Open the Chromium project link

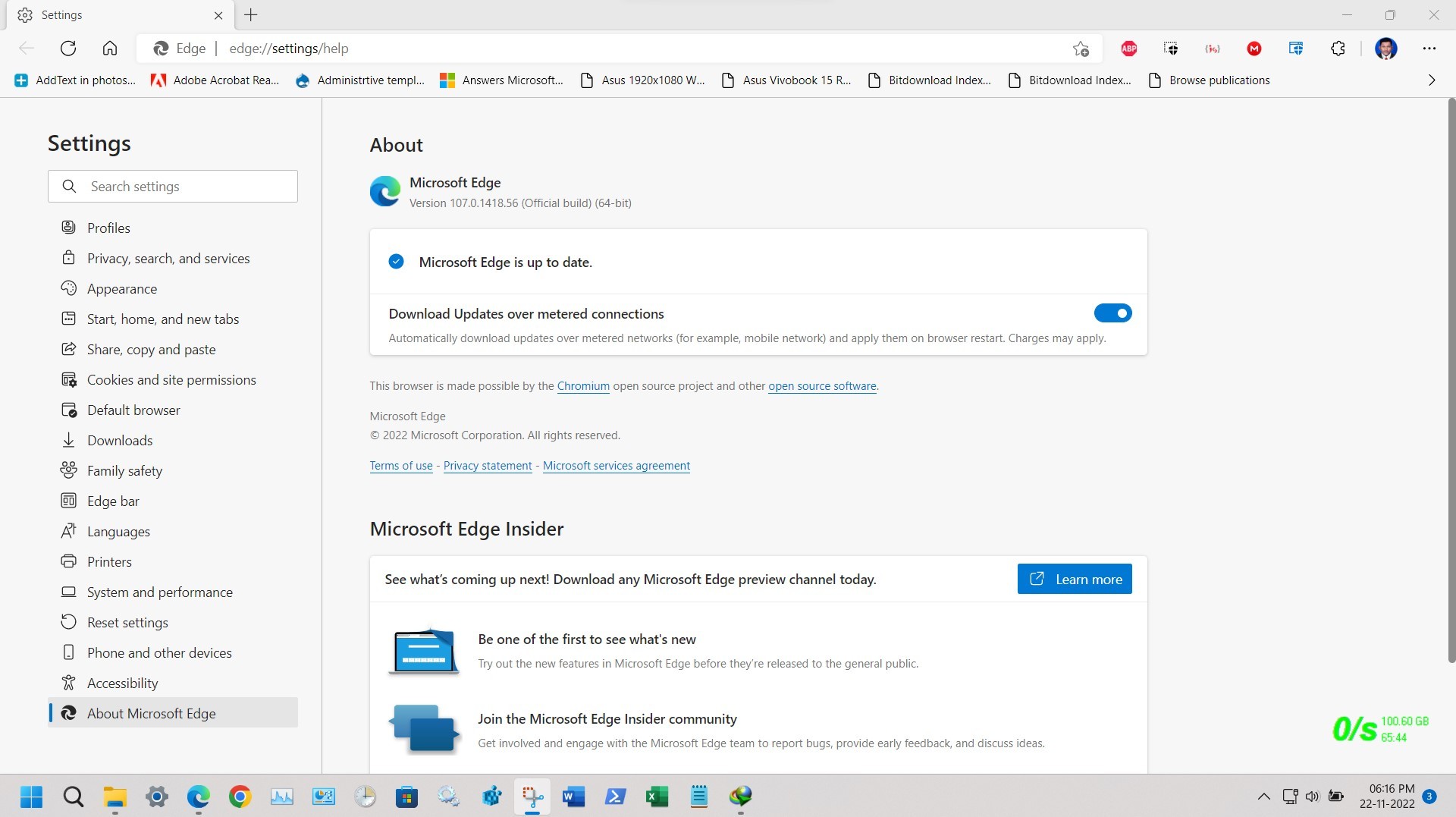[583, 385]
